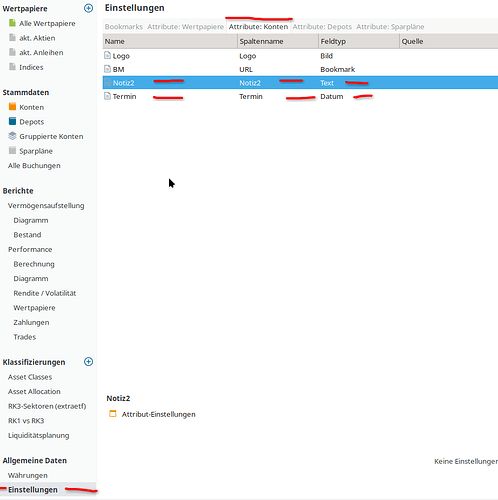The image size is (498, 500).
Task: Select the BM attribute row
Action: [x=300, y=69]
